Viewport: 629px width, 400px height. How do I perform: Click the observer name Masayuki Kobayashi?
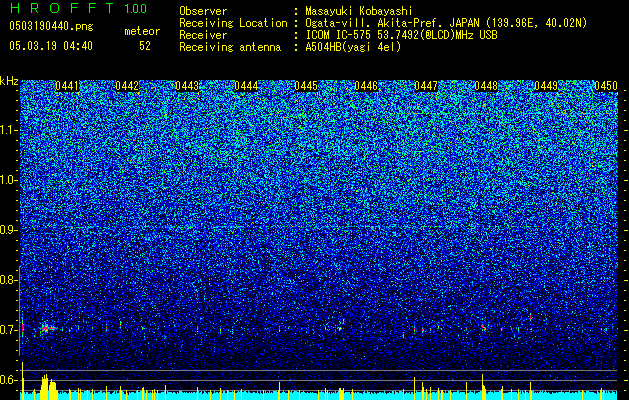click(359, 11)
